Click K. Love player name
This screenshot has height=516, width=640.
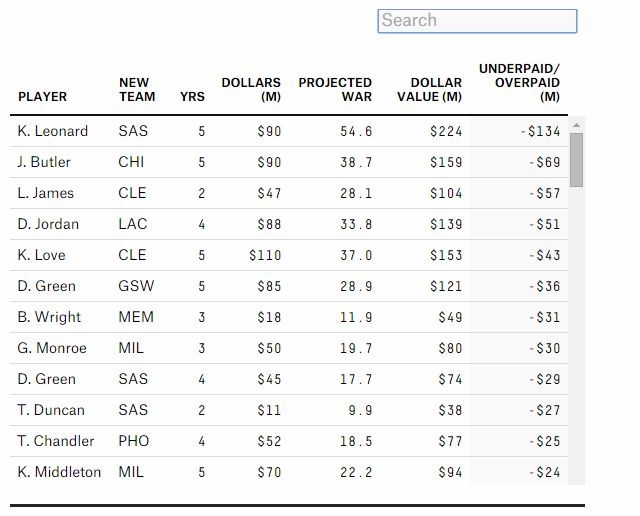point(42,255)
